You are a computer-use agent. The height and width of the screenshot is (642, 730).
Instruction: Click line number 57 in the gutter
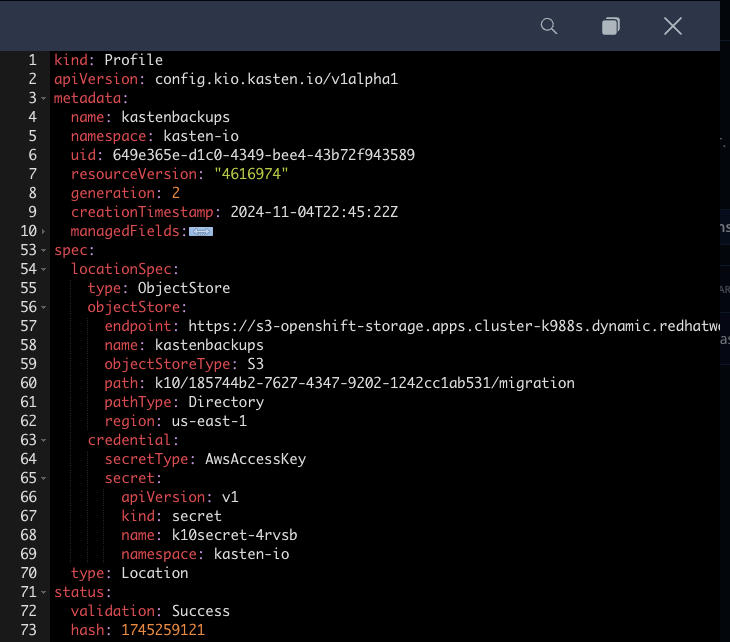(x=28, y=326)
